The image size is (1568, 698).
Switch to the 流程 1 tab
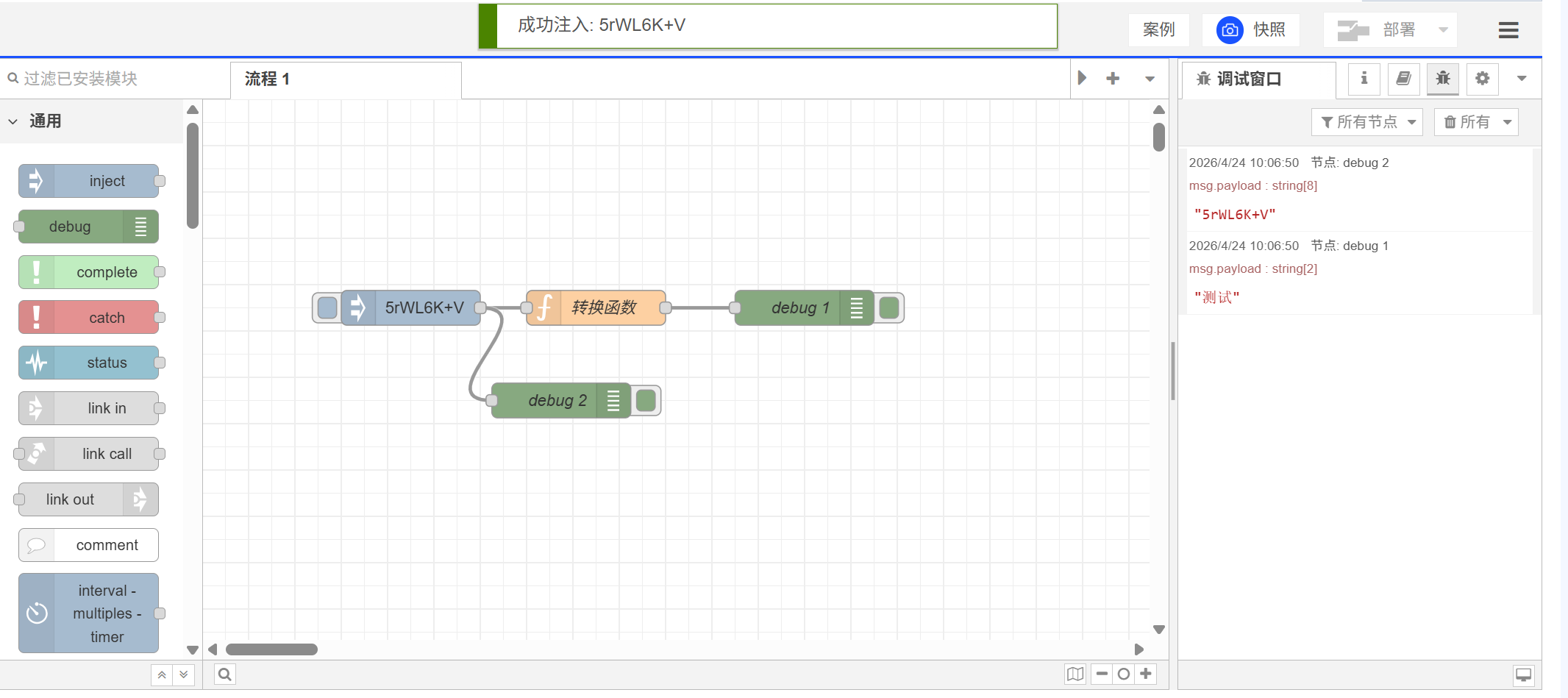point(346,79)
